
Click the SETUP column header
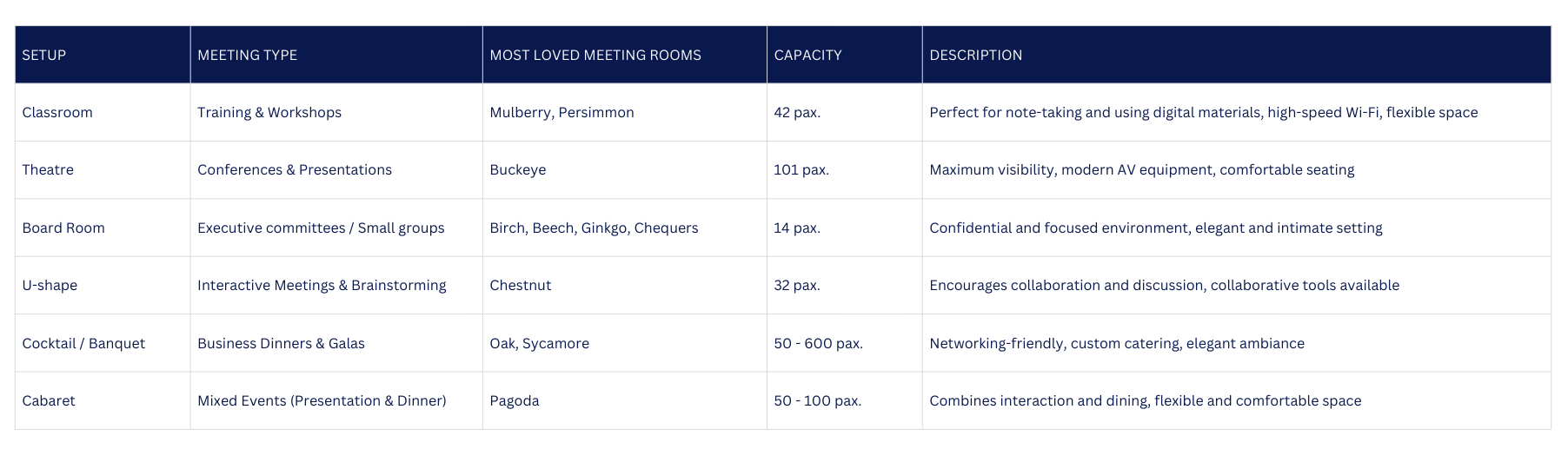(x=44, y=55)
